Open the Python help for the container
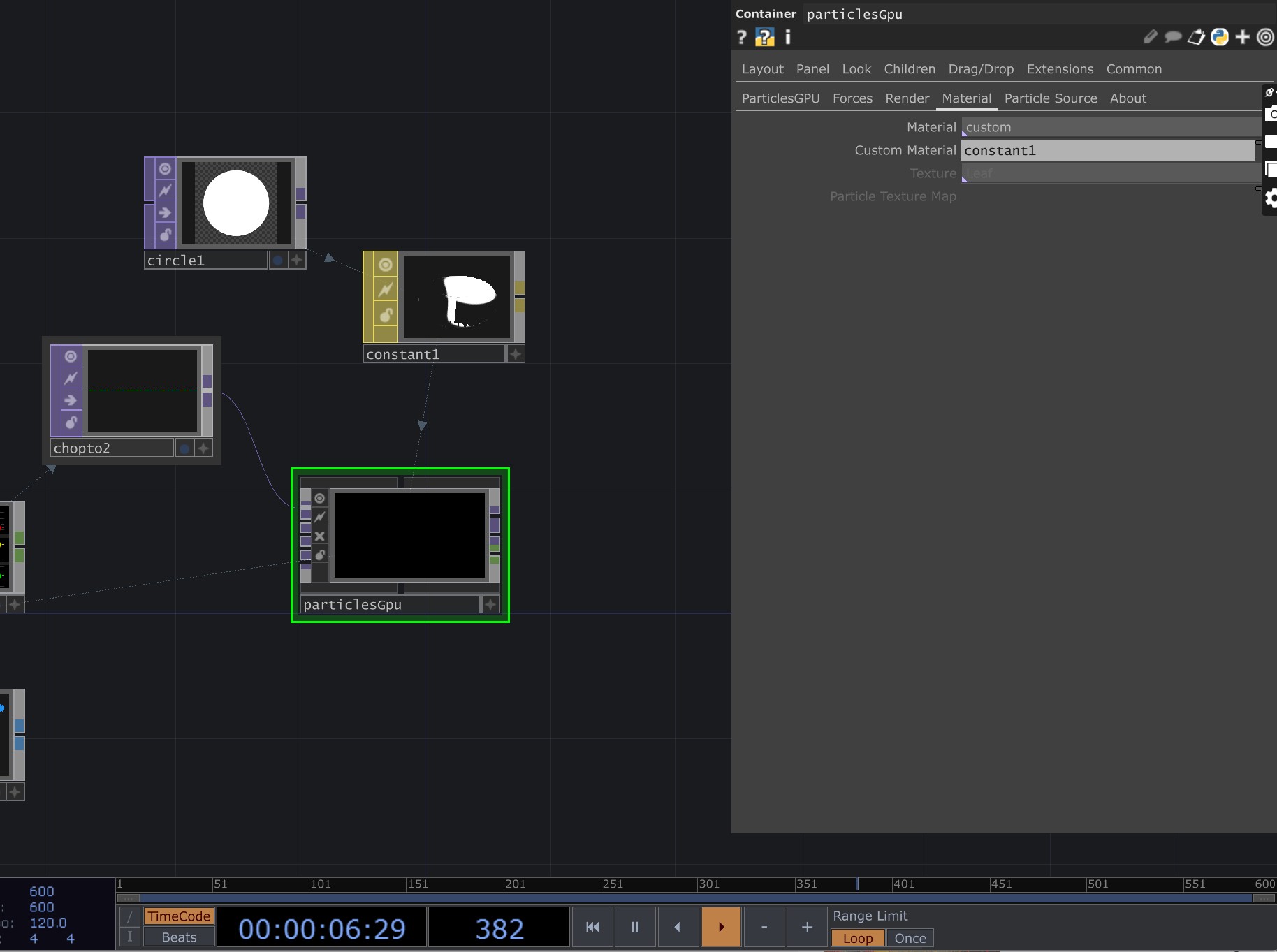This screenshot has height=952, width=1277. 765,37
